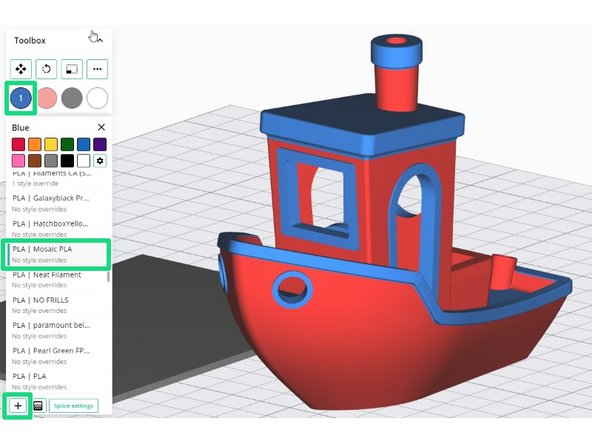Open Splice settings
592x444 pixels.
(x=74, y=406)
